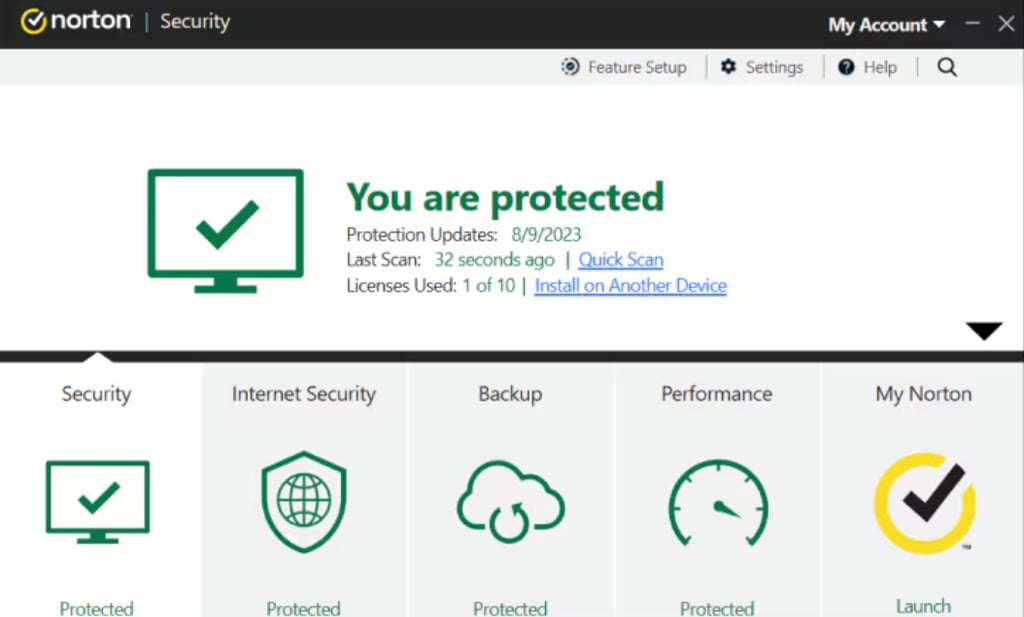Click the My Norton yellow checkmark icon
1024x617 pixels.
[925, 503]
